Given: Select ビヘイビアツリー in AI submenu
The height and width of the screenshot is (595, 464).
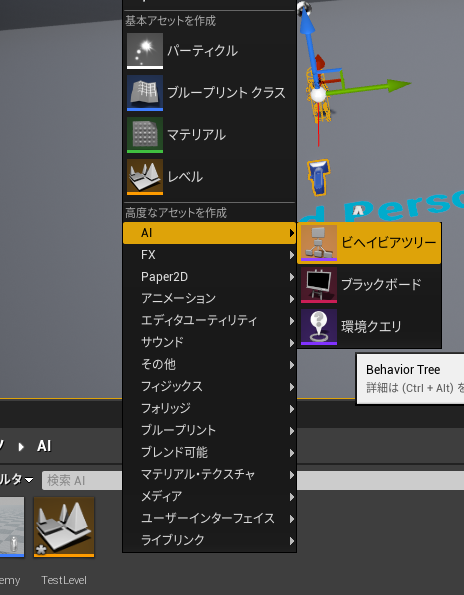Looking at the screenshot, I should (369, 243).
